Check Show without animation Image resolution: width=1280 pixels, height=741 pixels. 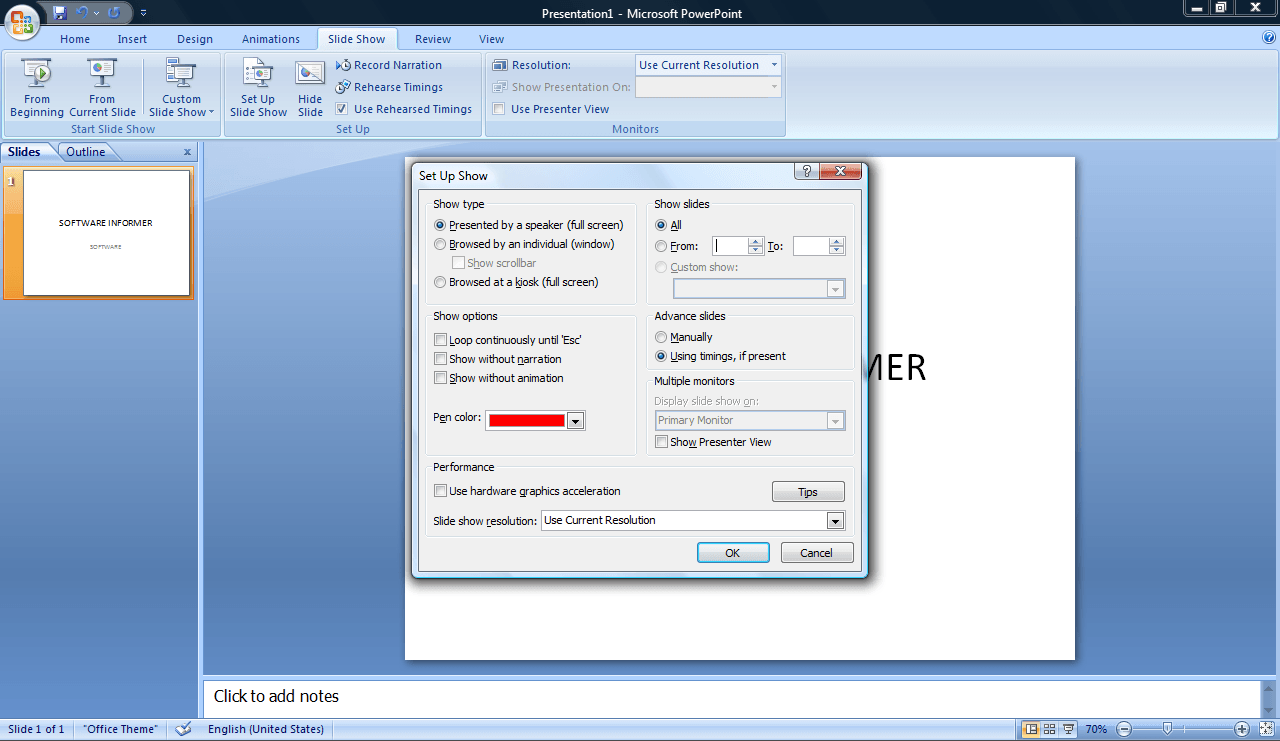click(x=440, y=378)
